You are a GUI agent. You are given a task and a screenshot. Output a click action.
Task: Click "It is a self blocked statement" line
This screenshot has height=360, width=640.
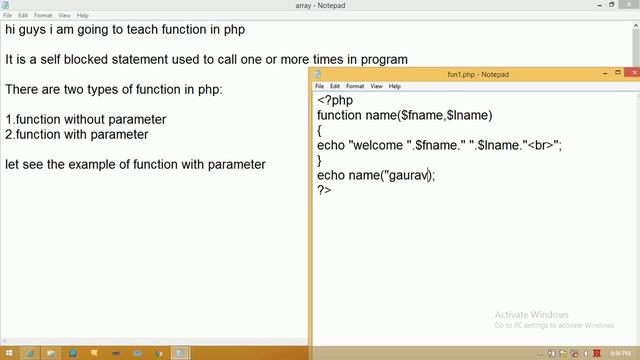tap(206, 60)
